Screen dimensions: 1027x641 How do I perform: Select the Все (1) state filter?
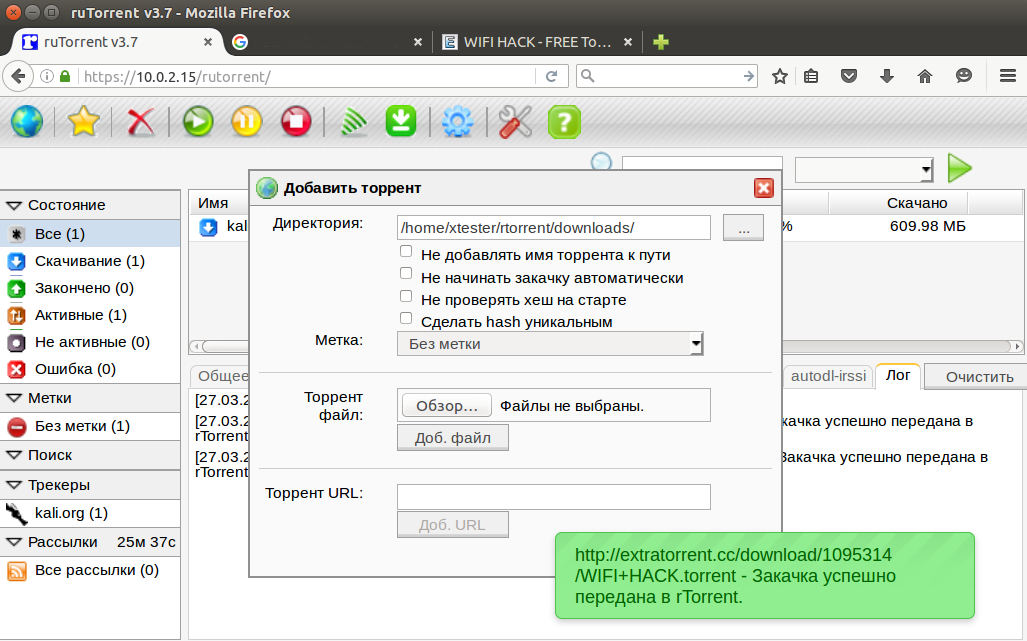tap(90, 234)
